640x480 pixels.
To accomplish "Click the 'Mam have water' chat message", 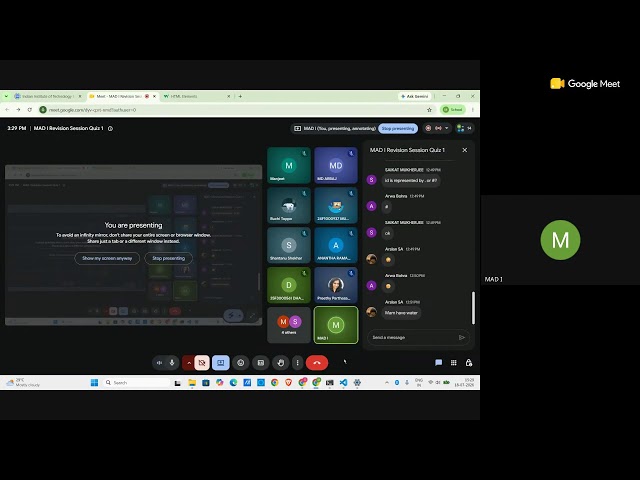I will coord(401,313).
